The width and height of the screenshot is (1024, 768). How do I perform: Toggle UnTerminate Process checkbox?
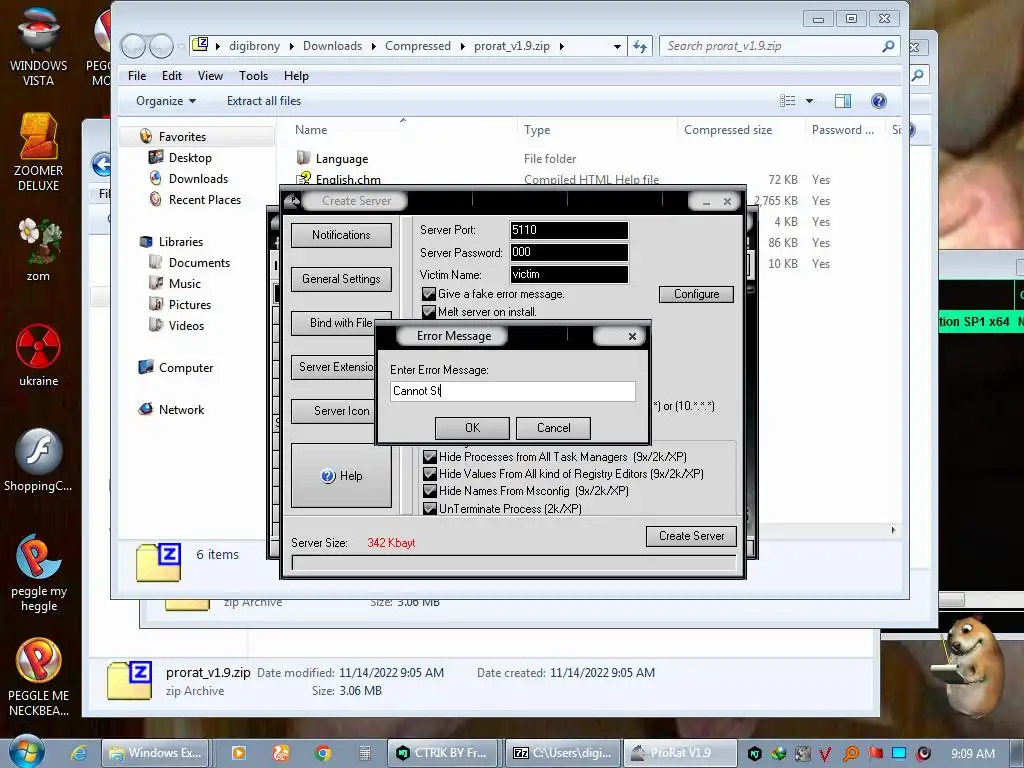point(430,508)
